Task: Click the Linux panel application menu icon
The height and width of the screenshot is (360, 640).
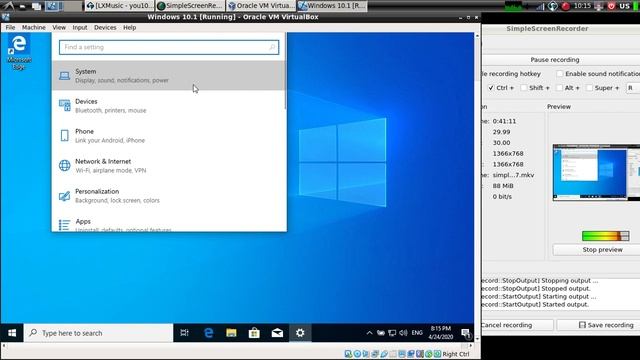Action: (x=8, y=6)
